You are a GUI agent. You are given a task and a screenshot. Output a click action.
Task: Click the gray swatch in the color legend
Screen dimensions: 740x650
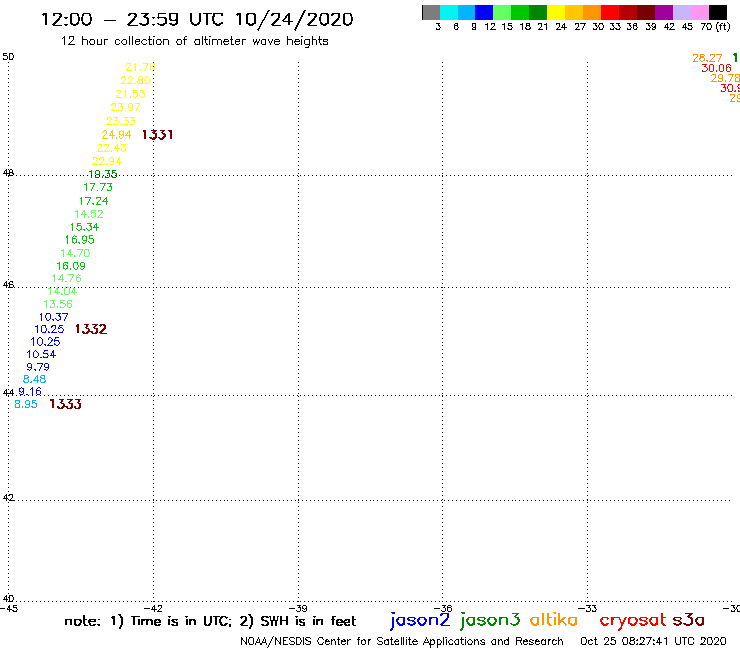pos(431,12)
